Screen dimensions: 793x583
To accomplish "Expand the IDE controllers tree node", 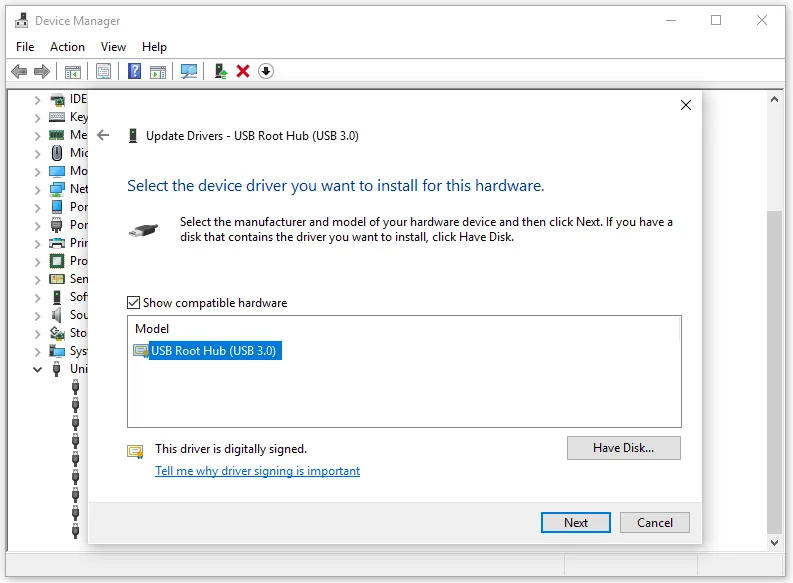I will [37, 100].
